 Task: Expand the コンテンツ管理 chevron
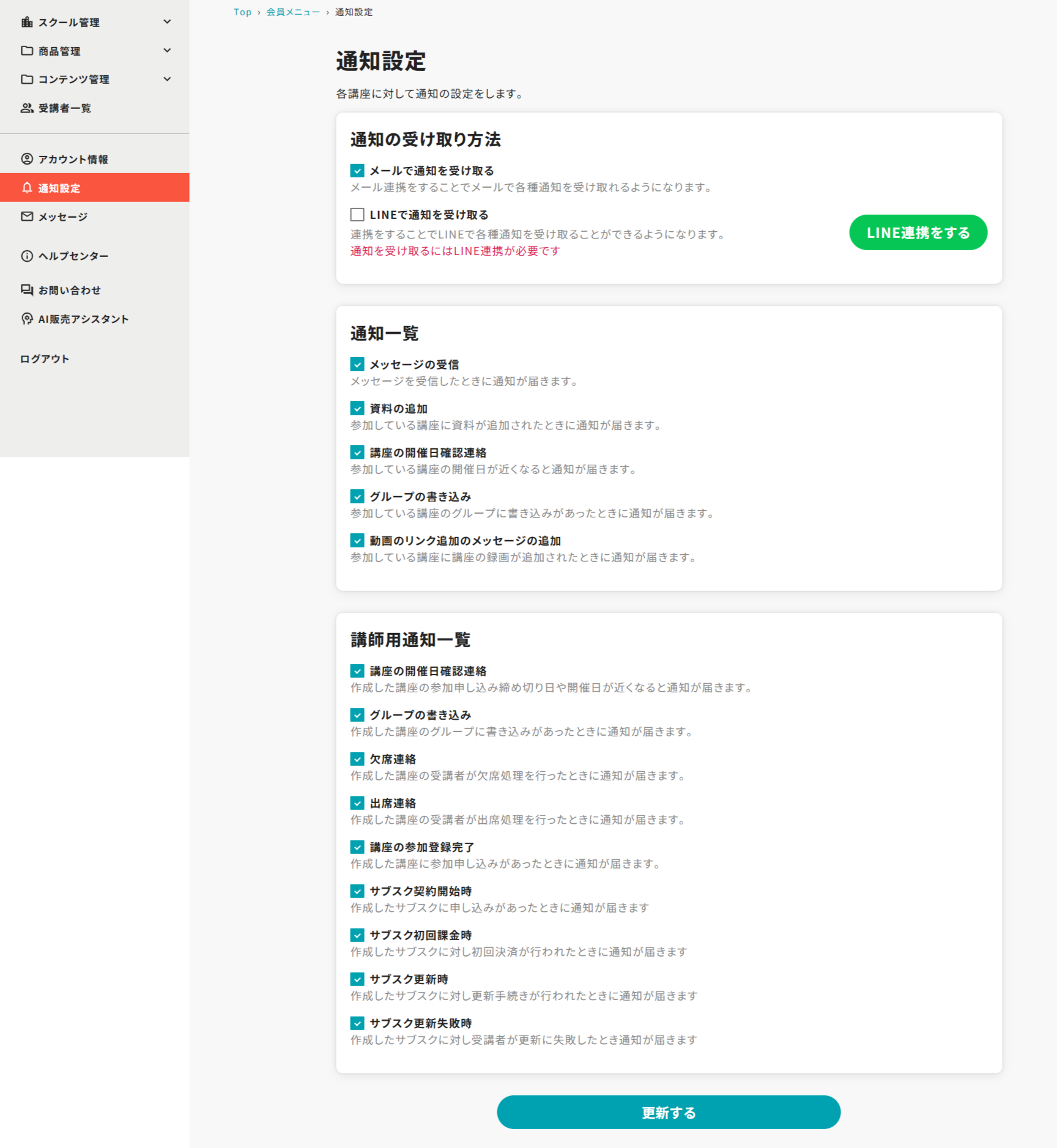[x=167, y=80]
